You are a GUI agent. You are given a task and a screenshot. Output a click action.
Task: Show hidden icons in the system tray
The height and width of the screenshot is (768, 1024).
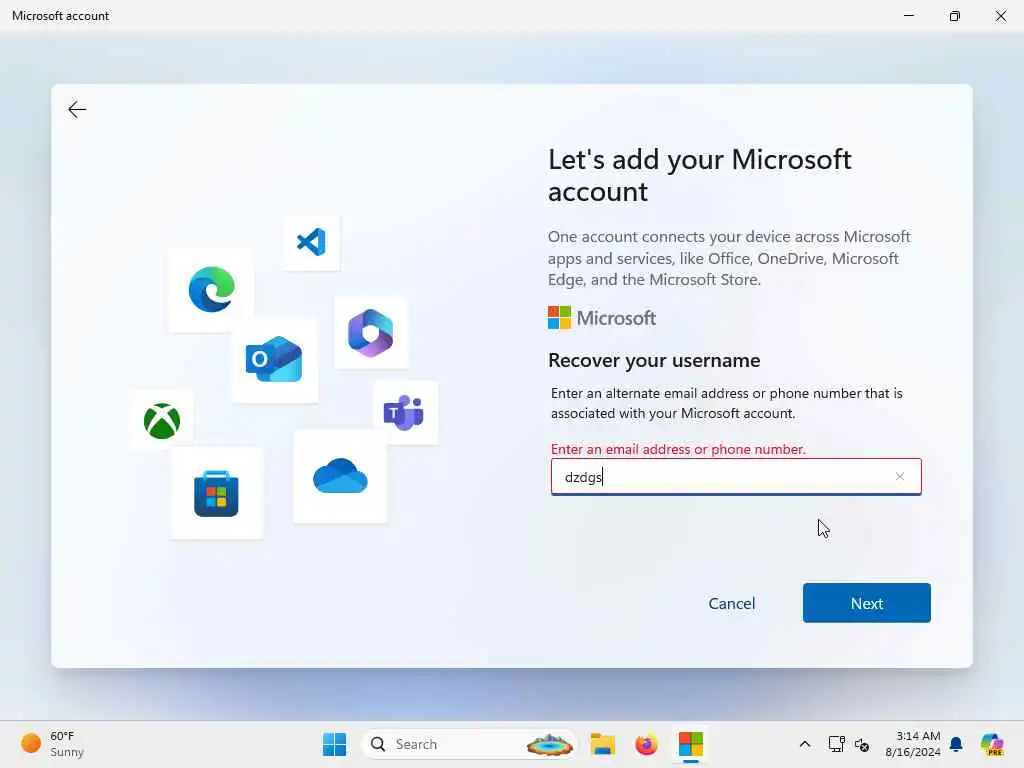point(805,744)
